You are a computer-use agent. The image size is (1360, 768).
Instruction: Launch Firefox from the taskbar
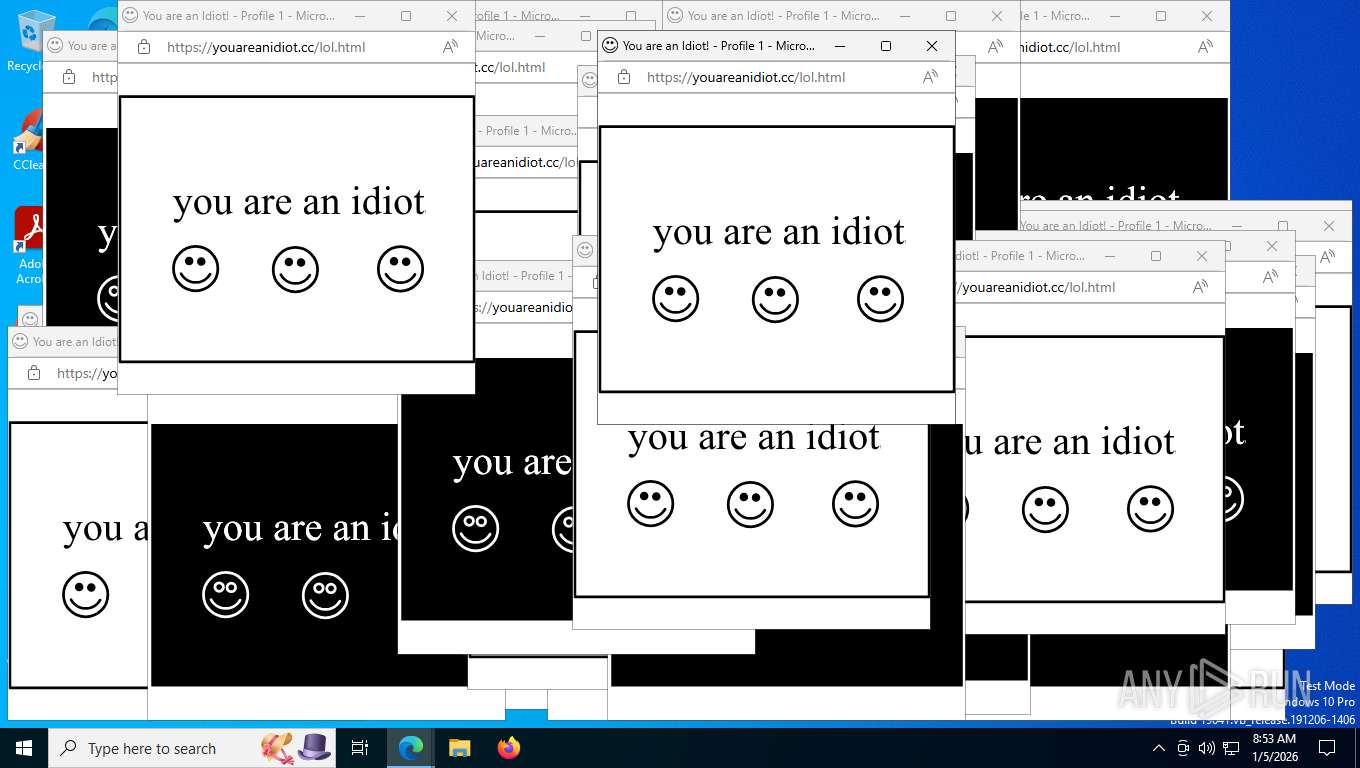point(509,748)
